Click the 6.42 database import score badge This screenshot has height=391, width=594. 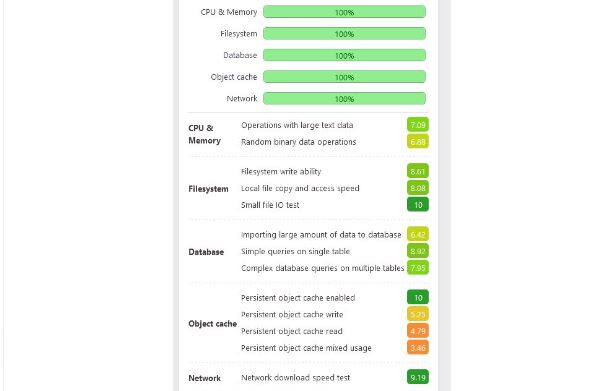coord(418,235)
